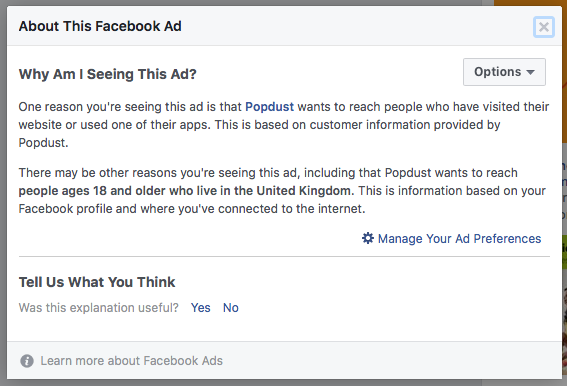Click the gear icon for ad preferences
The height and width of the screenshot is (386, 567).
tap(368, 238)
